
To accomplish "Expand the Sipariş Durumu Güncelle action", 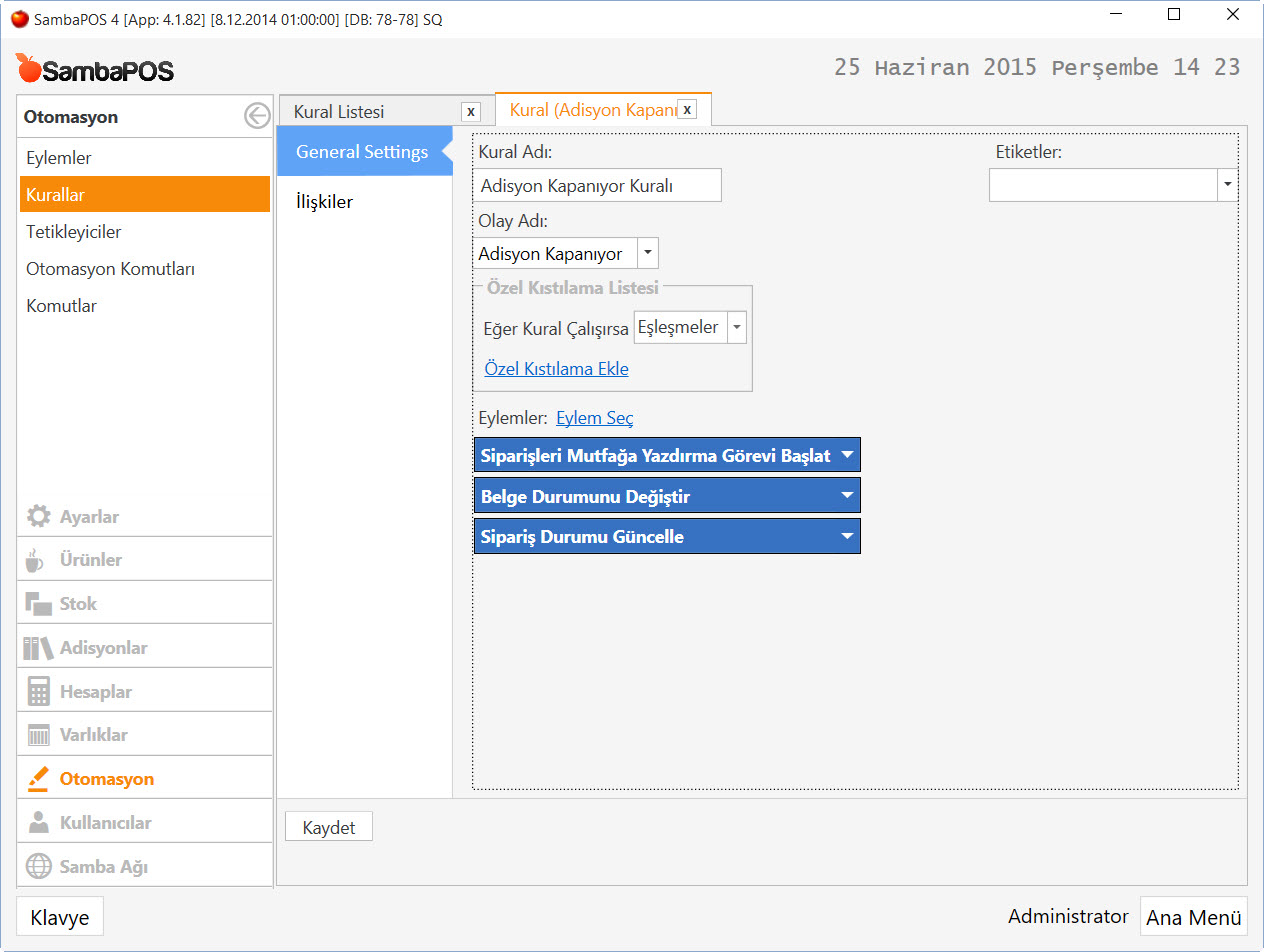I will tap(847, 537).
